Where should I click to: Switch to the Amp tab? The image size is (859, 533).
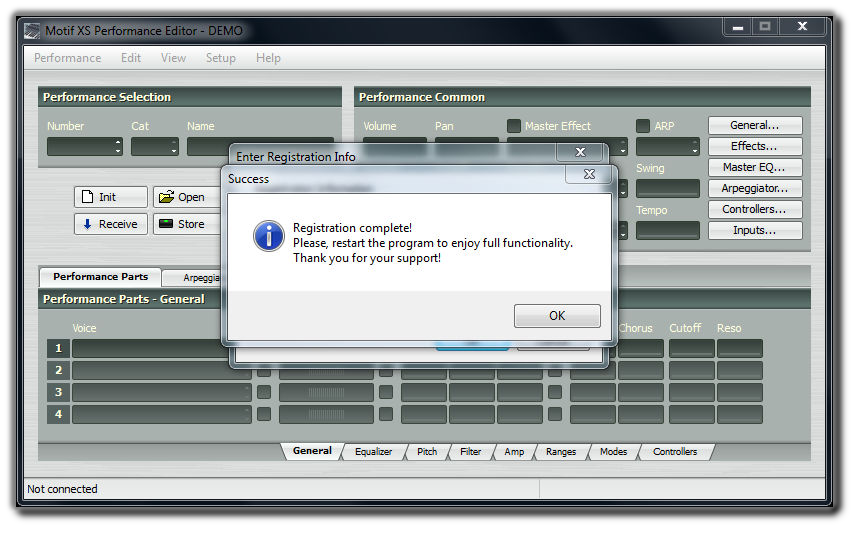pyautogui.click(x=514, y=452)
